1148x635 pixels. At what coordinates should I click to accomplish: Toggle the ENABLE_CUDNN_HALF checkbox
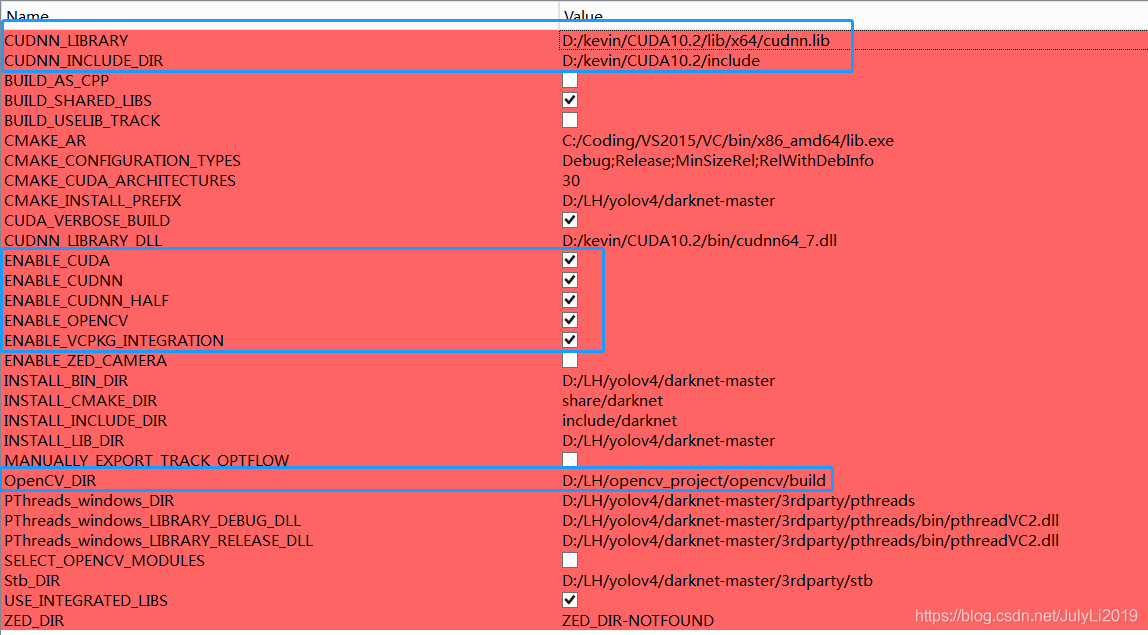coord(570,300)
